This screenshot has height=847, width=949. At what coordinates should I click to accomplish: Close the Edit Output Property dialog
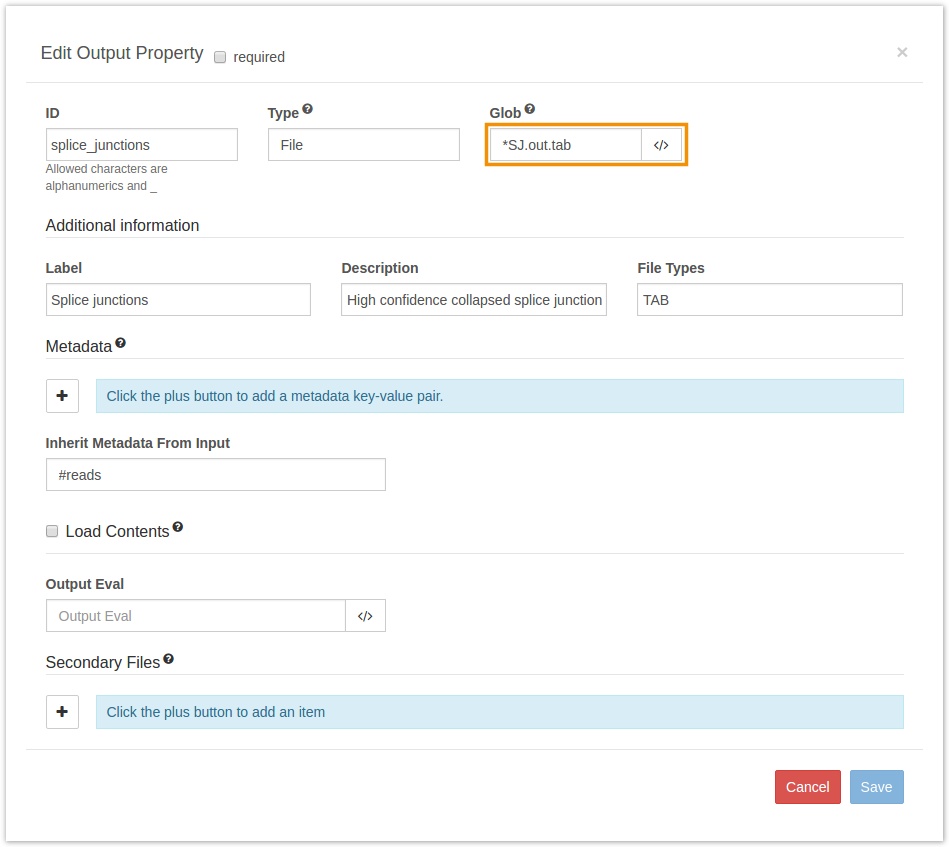[x=902, y=52]
